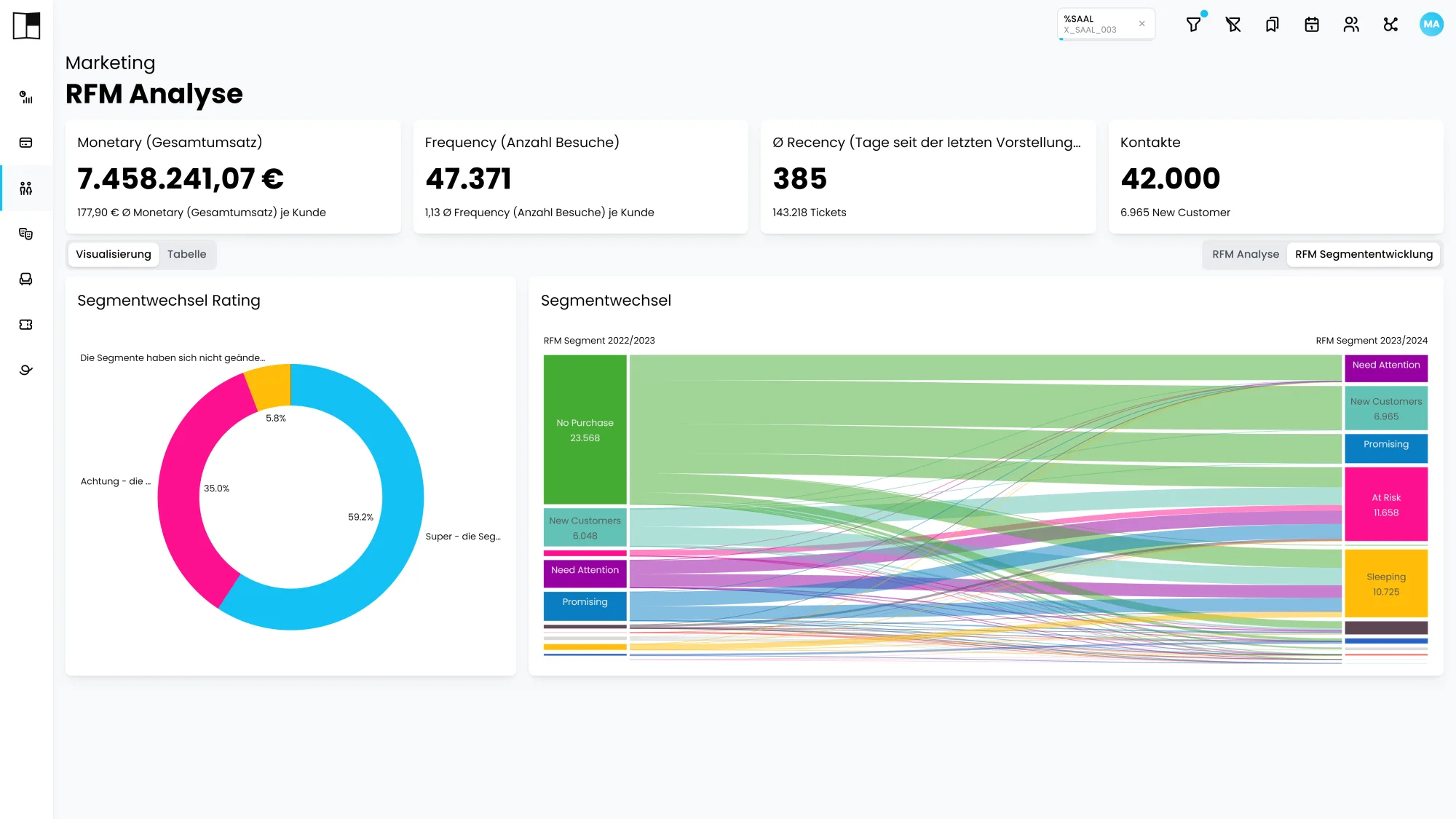Select the Promising target node on right
Screen dimensions: 1456x819
(1386, 448)
